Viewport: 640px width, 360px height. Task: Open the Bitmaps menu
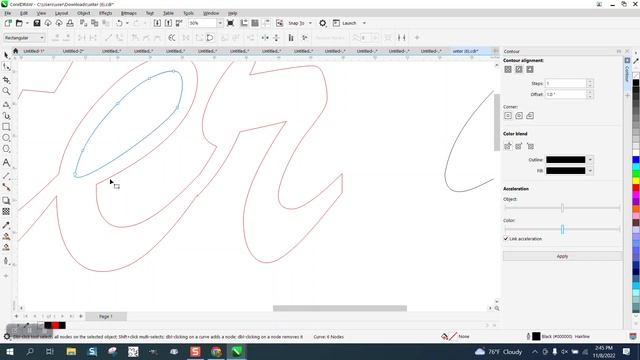(129, 13)
